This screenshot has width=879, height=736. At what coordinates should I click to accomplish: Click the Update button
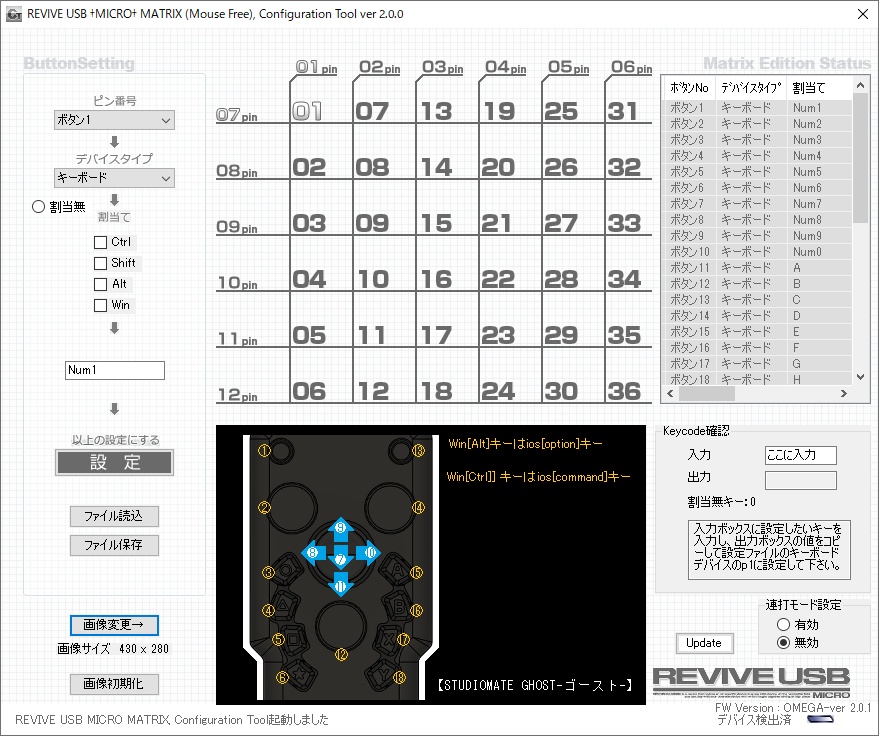(704, 643)
